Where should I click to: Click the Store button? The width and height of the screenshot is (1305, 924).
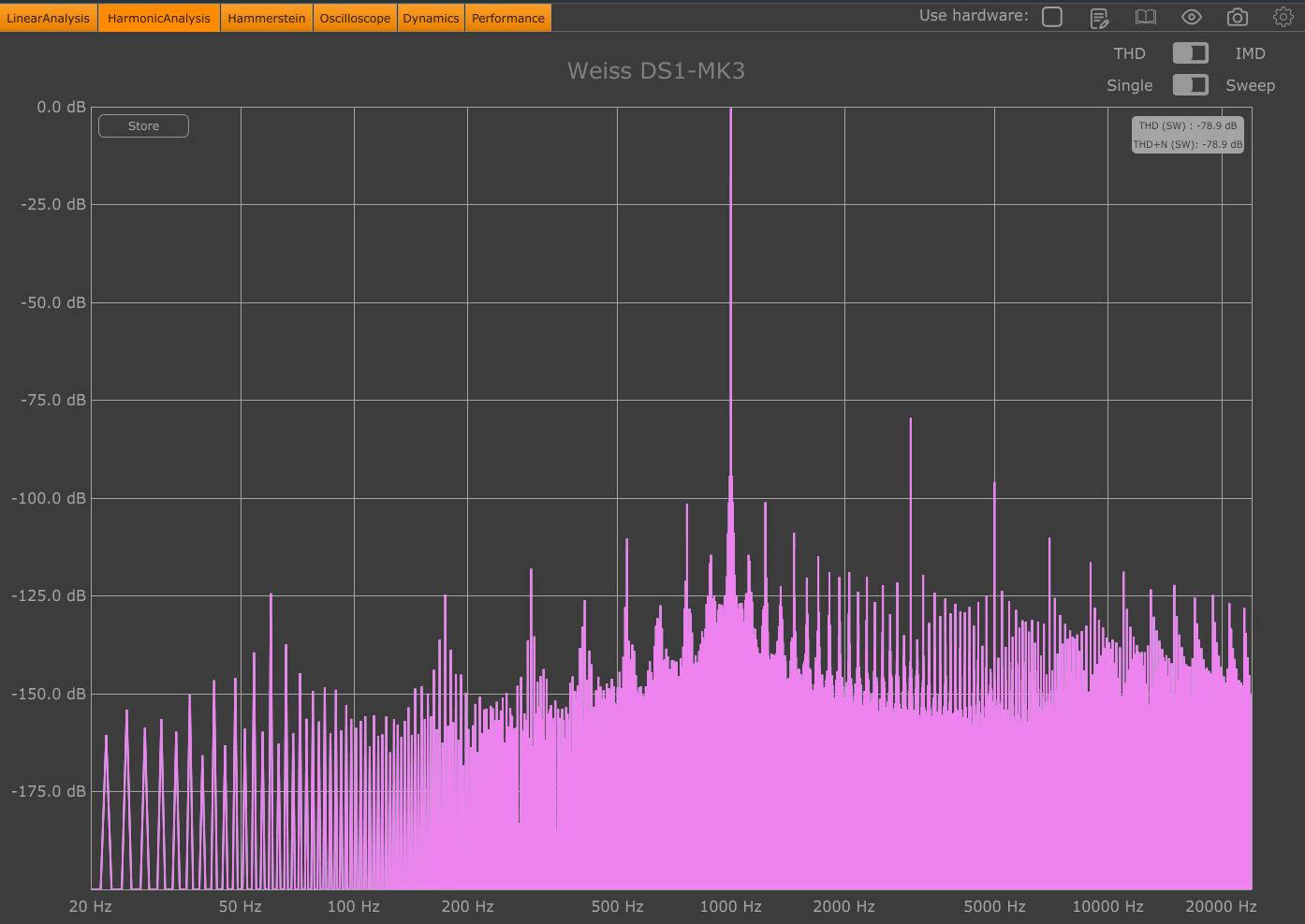[143, 125]
